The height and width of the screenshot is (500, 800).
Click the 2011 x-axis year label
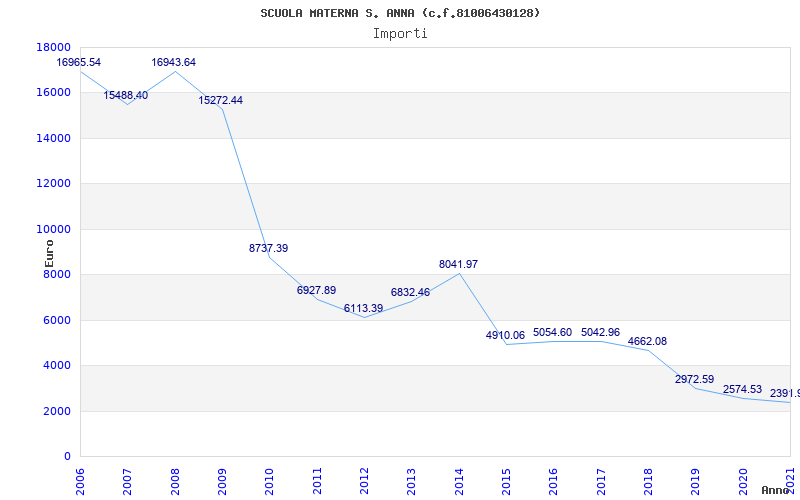pos(317,480)
